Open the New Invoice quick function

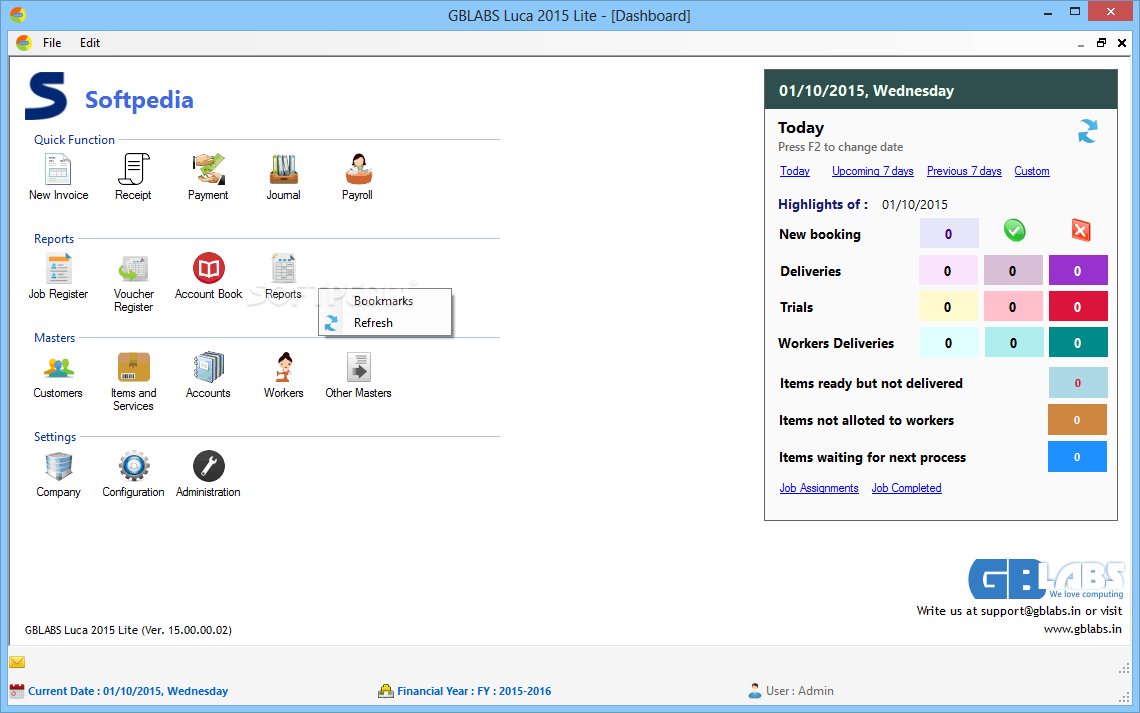(58, 177)
